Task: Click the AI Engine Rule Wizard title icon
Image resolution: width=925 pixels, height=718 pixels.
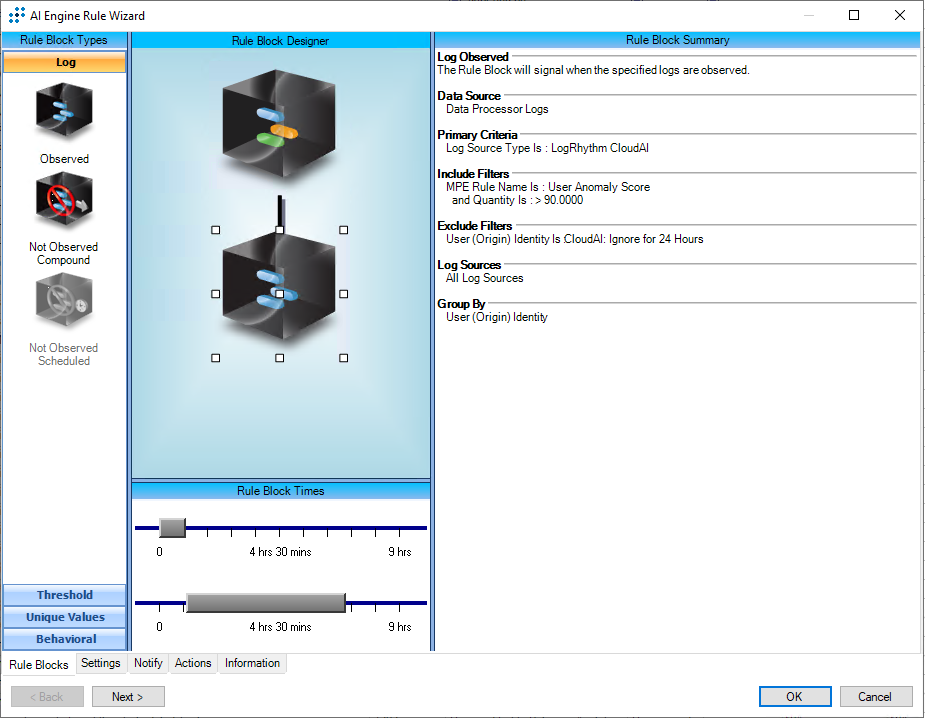Action: coord(17,15)
